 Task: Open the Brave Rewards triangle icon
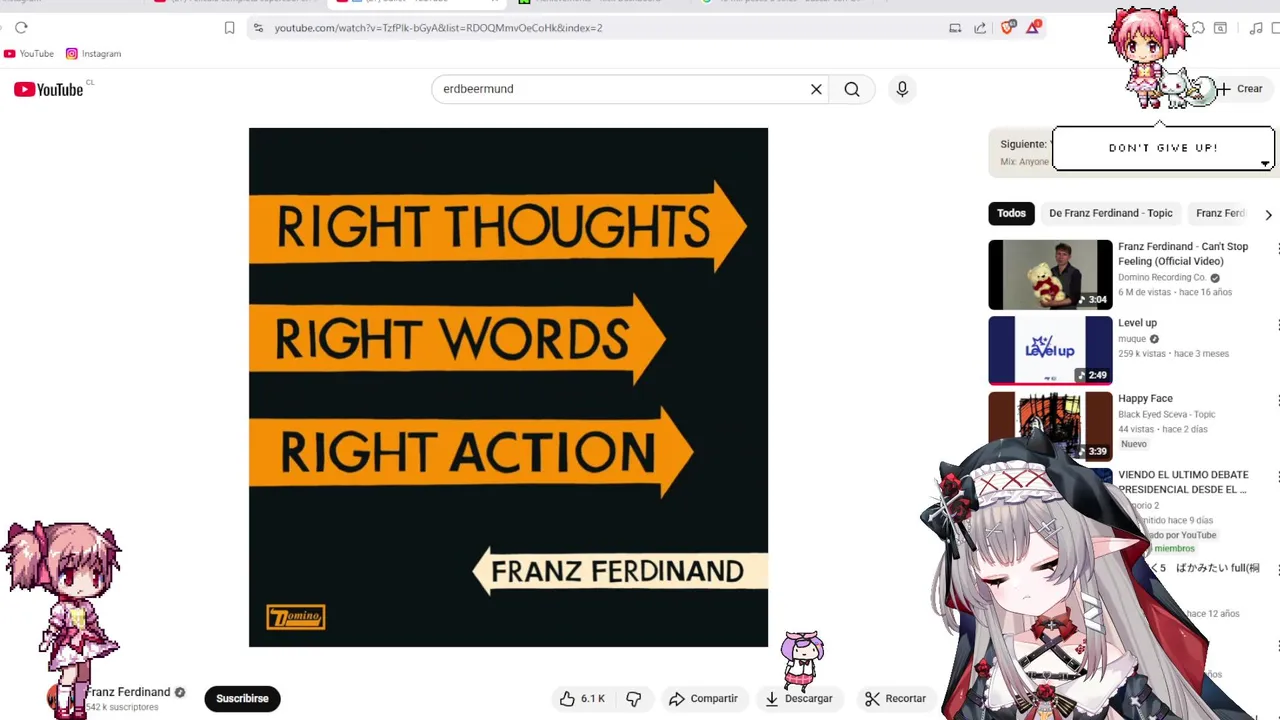1033,28
